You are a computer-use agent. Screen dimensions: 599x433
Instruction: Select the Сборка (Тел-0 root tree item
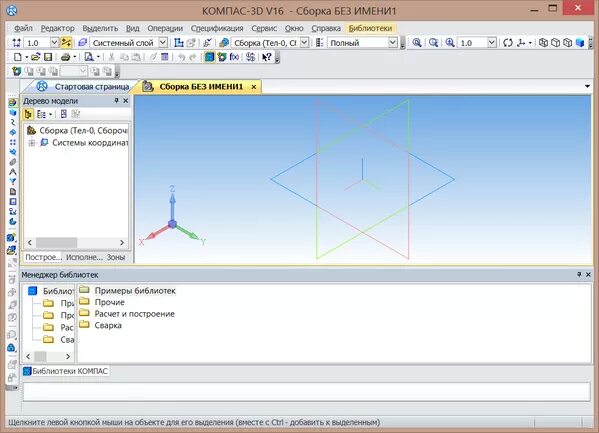point(77,131)
